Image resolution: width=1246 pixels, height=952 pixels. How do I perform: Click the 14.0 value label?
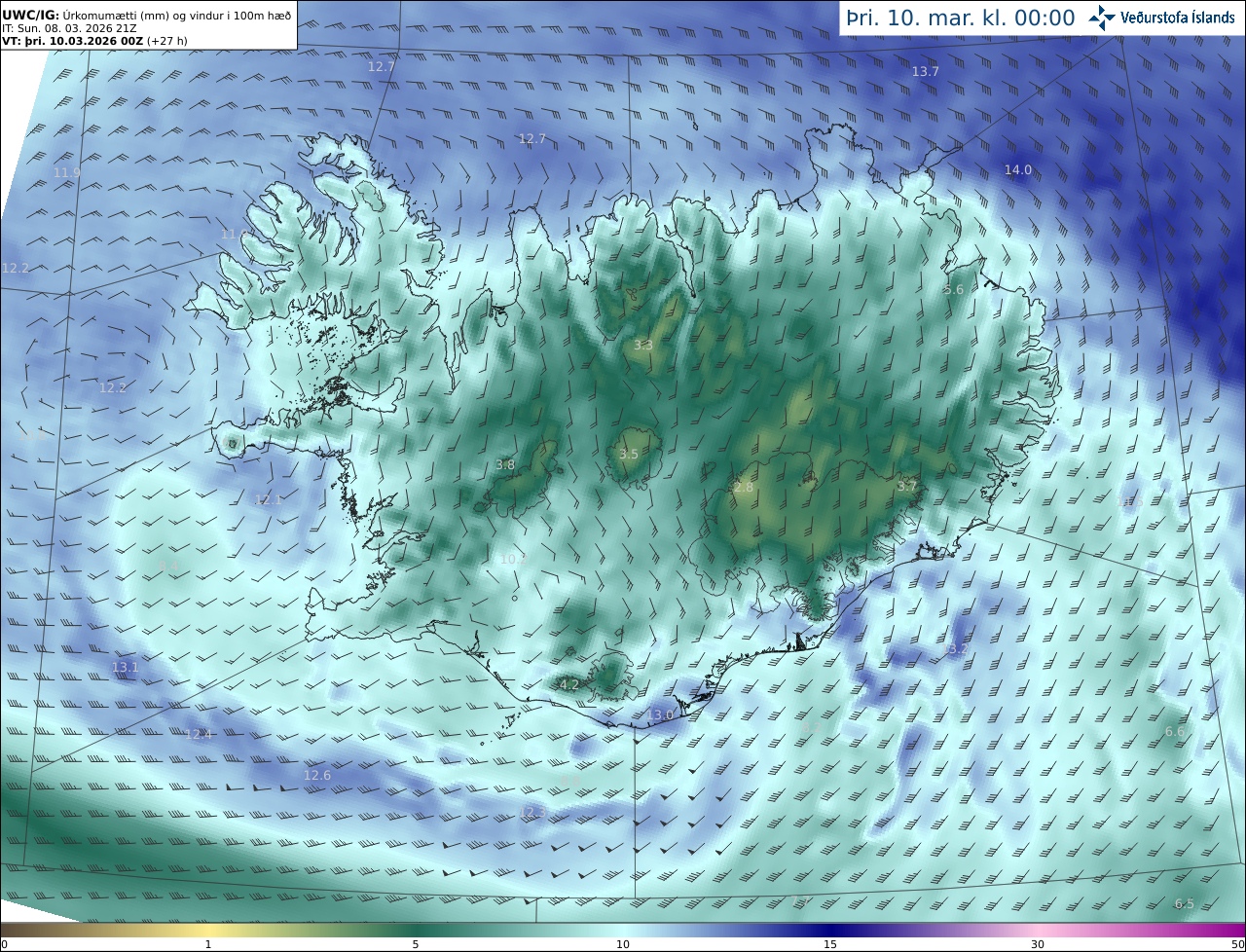(1017, 170)
